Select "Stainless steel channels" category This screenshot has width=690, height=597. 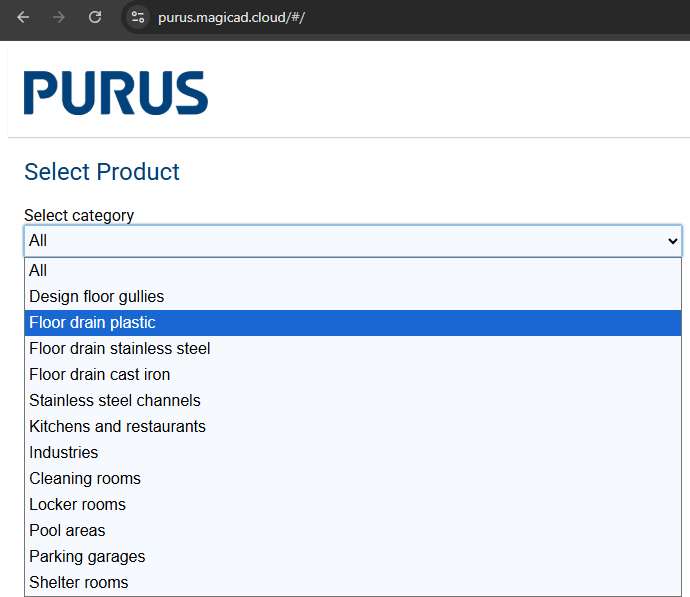click(x=353, y=400)
